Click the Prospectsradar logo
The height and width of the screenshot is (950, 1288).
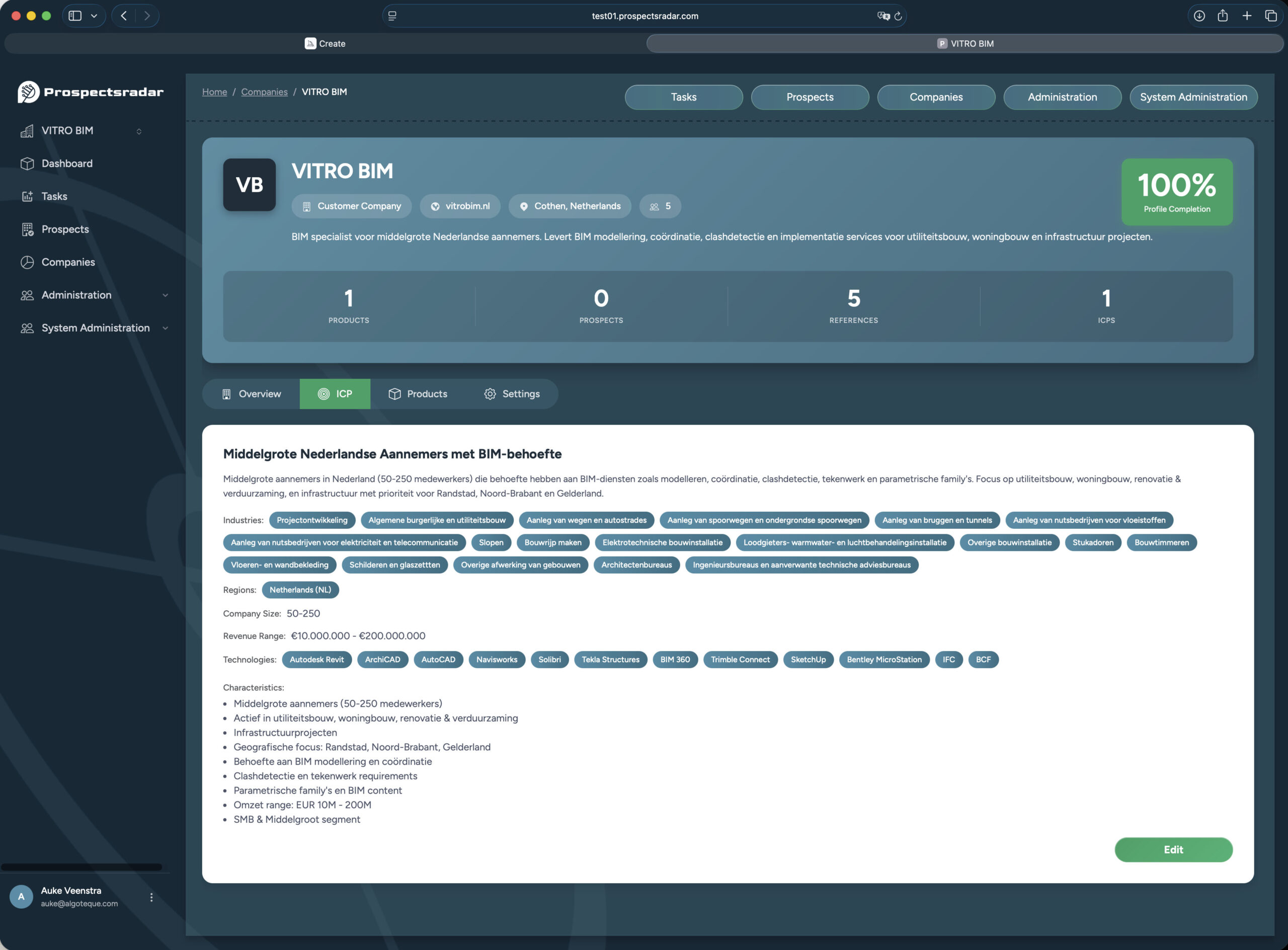pyautogui.click(x=90, y=92)
